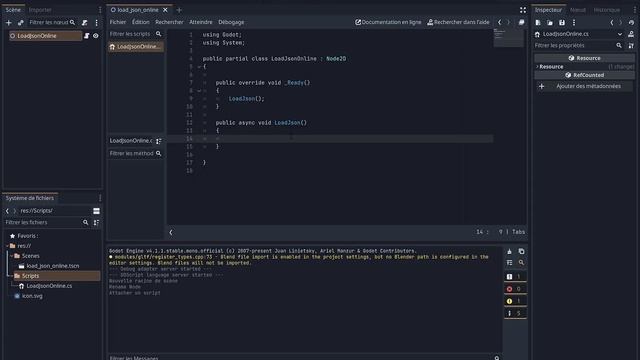Select LoadJsonOnline script in script list
This screenshot has height=360, width=640.
click(135, 47)
